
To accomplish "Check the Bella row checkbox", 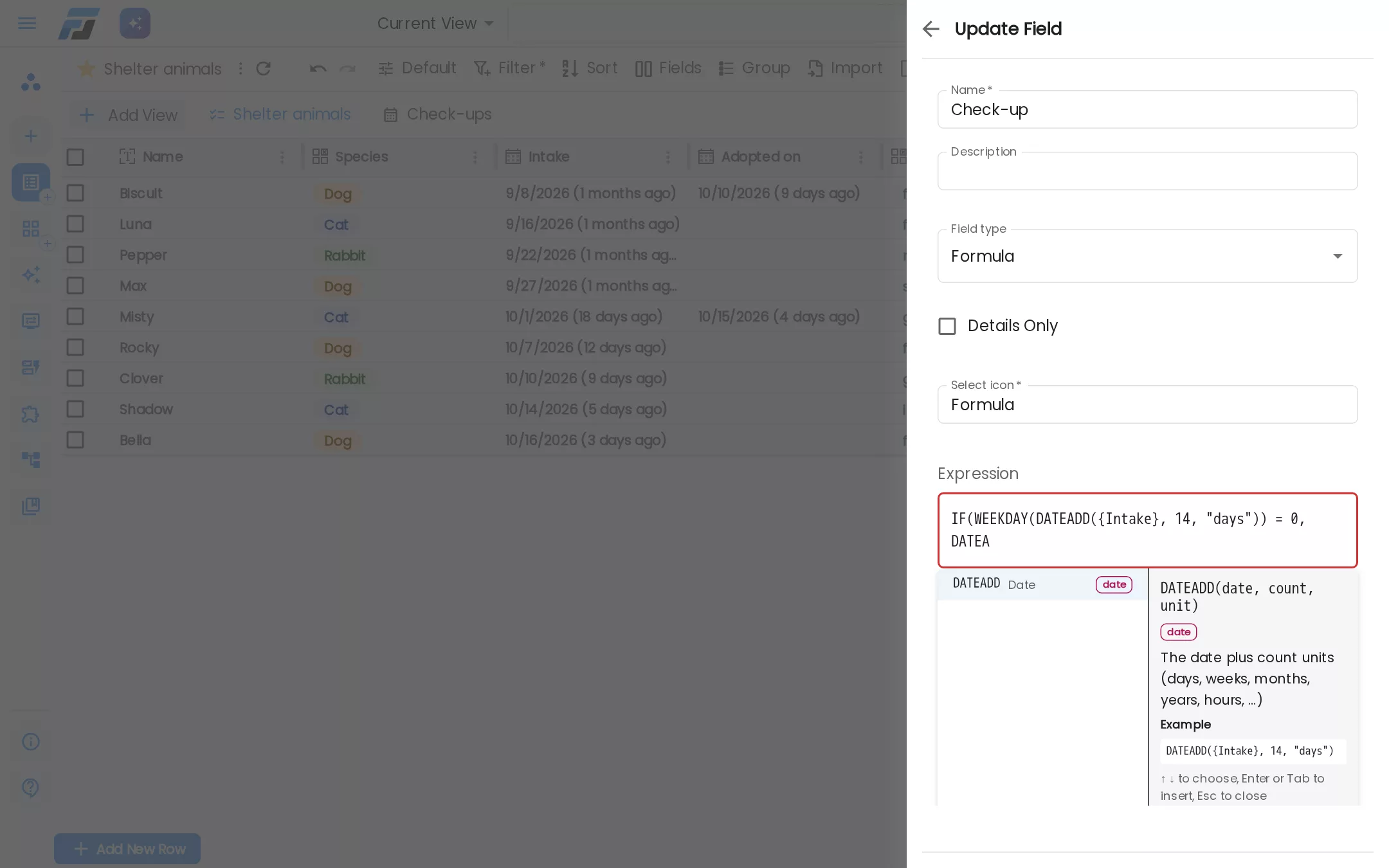I will tap(75, 440).
